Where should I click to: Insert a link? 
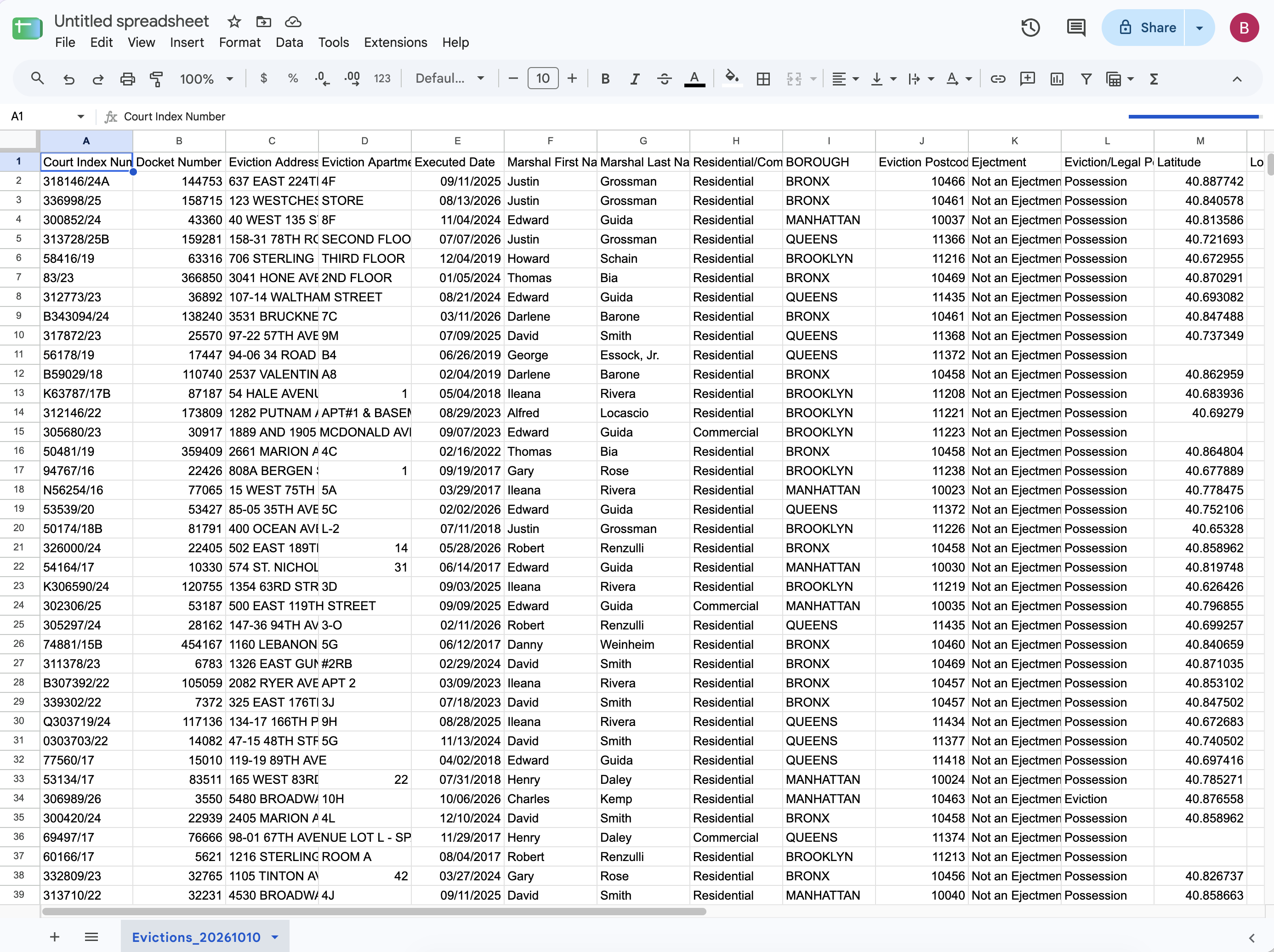click(x=997, y=78)
